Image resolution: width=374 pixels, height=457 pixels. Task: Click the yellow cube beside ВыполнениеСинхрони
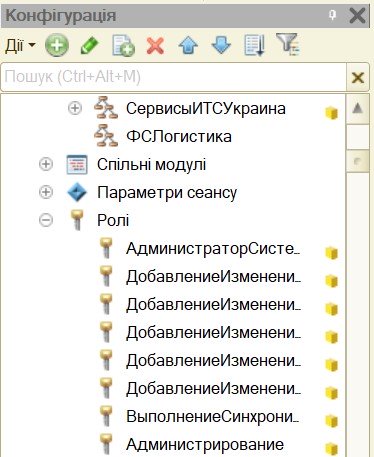tap(332, 421)
